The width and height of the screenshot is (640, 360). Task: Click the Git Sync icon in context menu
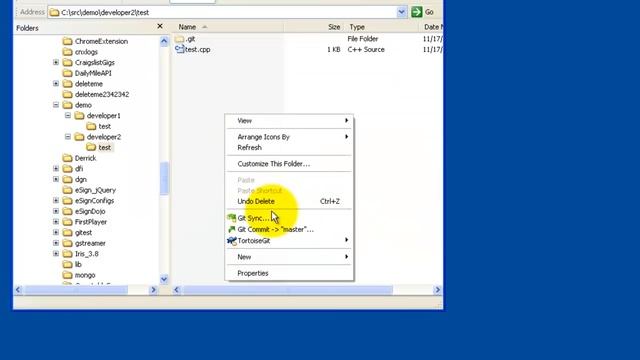click(x=231, y=218)
